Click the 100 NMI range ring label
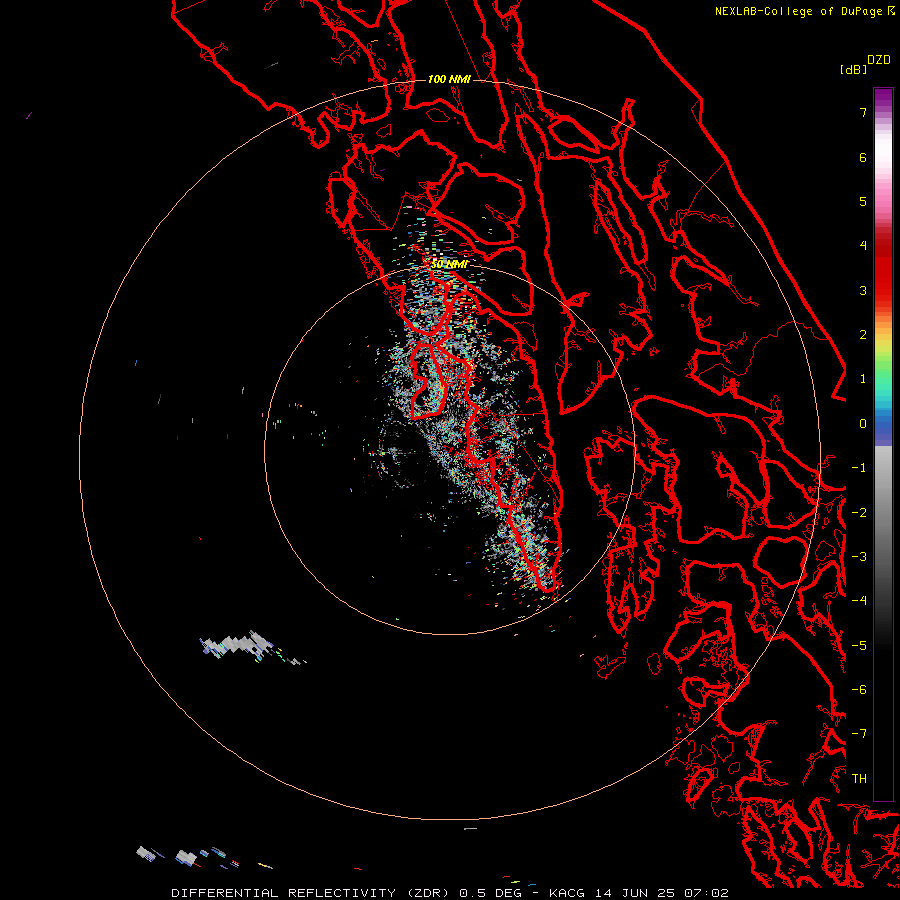This screenshot has width=900, height=900. [449, 79]
